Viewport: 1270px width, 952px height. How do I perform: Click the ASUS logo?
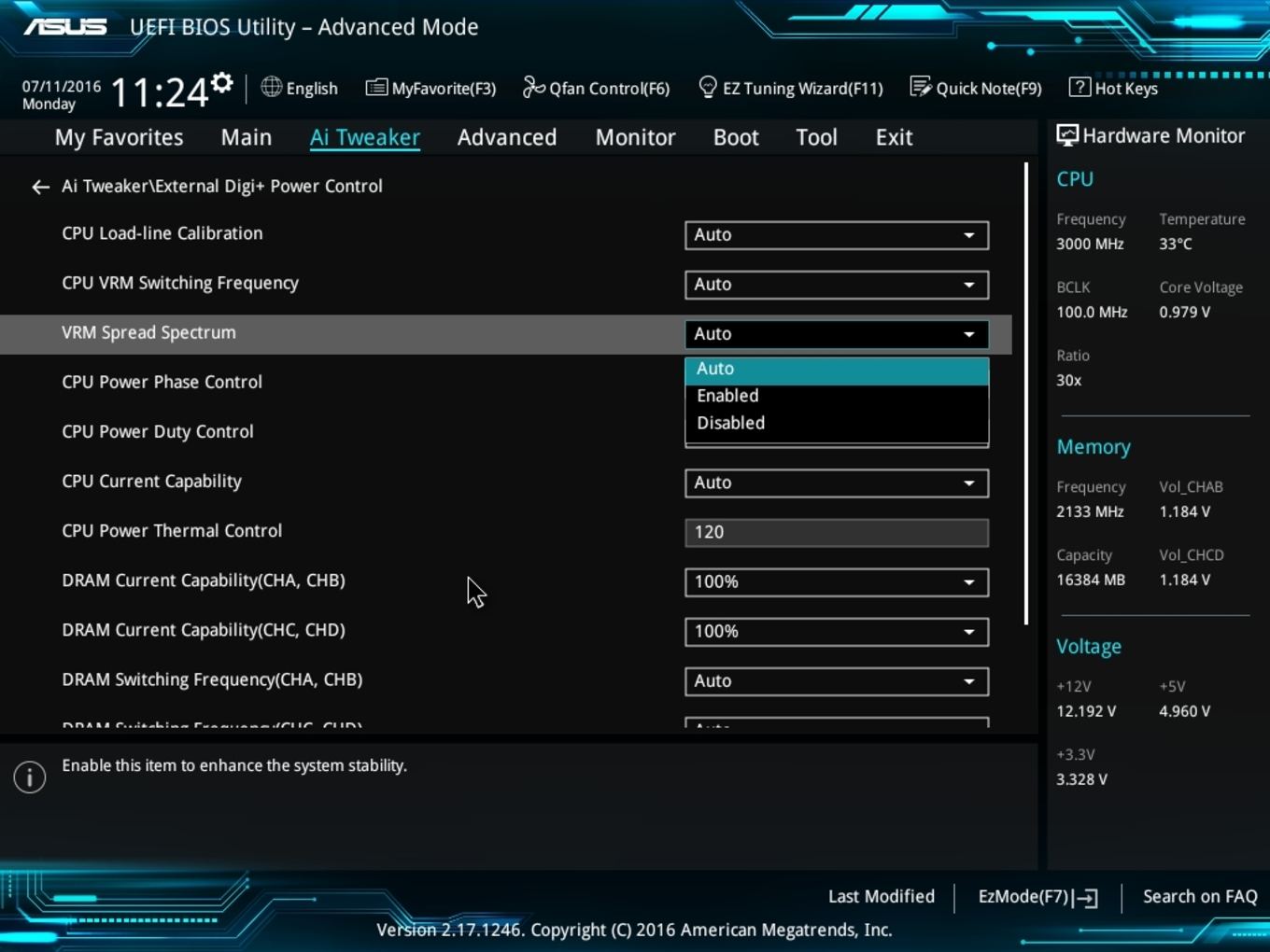coord(65,26)
